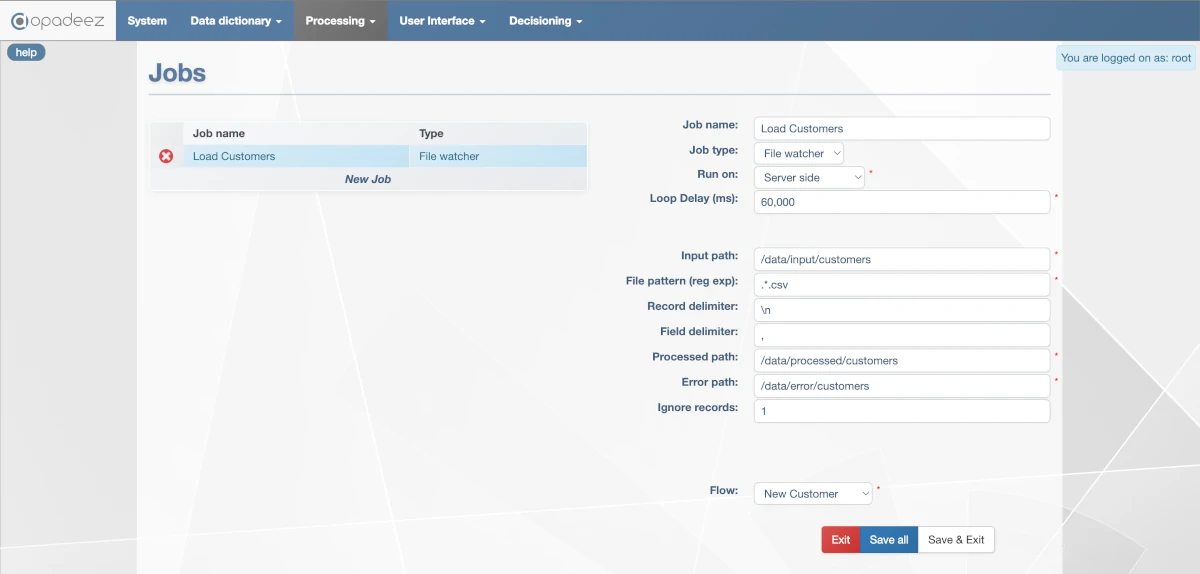Click the Input path field
Image resolution: width=1200 pixels, height=574 pixels.
[x=901, y=259]
